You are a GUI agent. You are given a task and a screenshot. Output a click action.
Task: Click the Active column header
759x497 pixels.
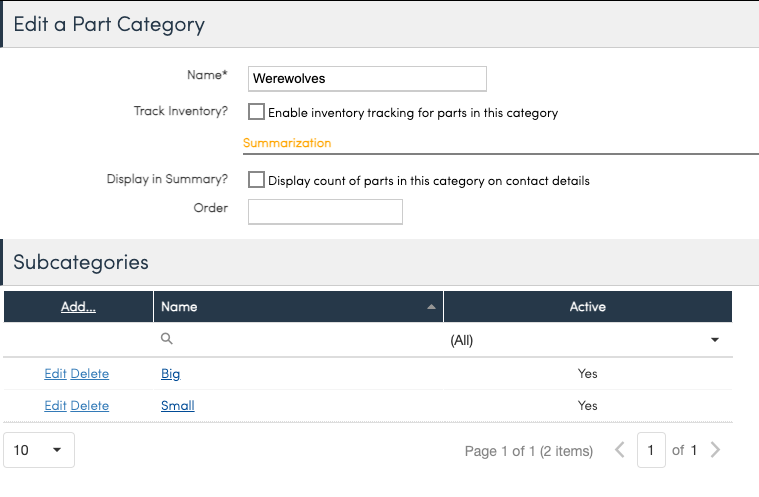pyautogui.click(x=587, y=307)
